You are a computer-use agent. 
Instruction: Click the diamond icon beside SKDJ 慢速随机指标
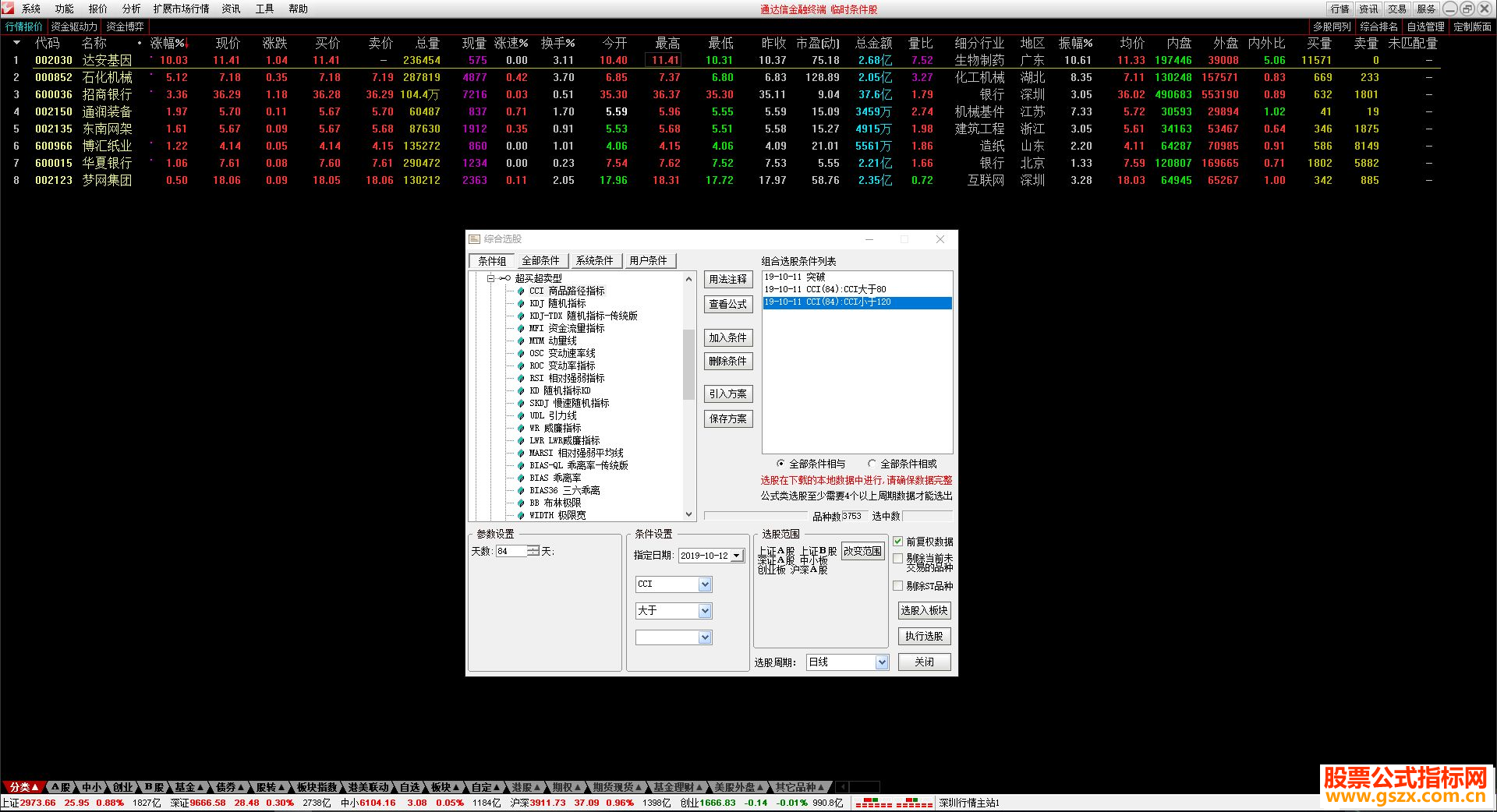[x=521, y=404]
